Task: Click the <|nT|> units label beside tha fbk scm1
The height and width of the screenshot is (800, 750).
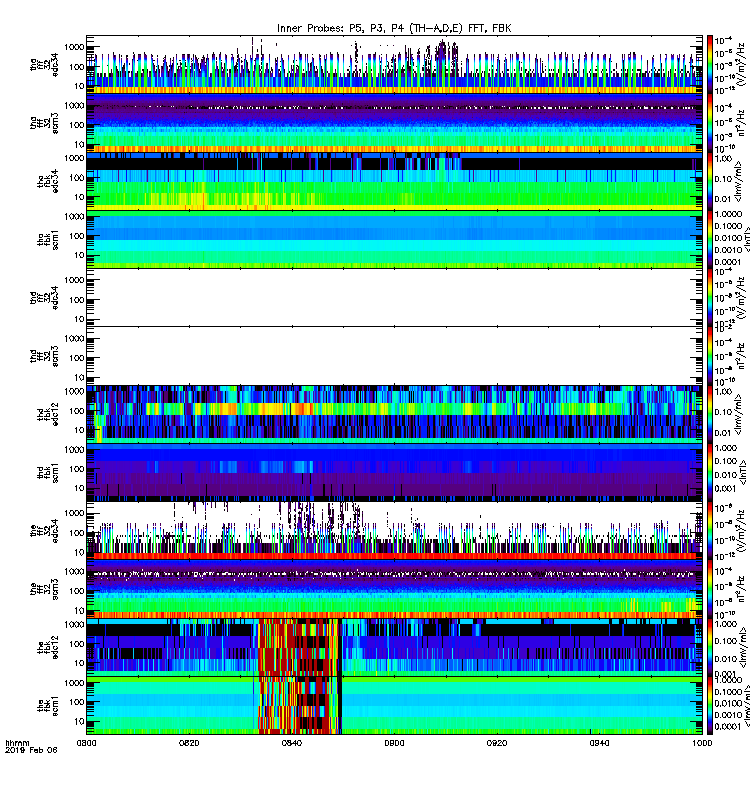Action: click(x=746, y=240)
